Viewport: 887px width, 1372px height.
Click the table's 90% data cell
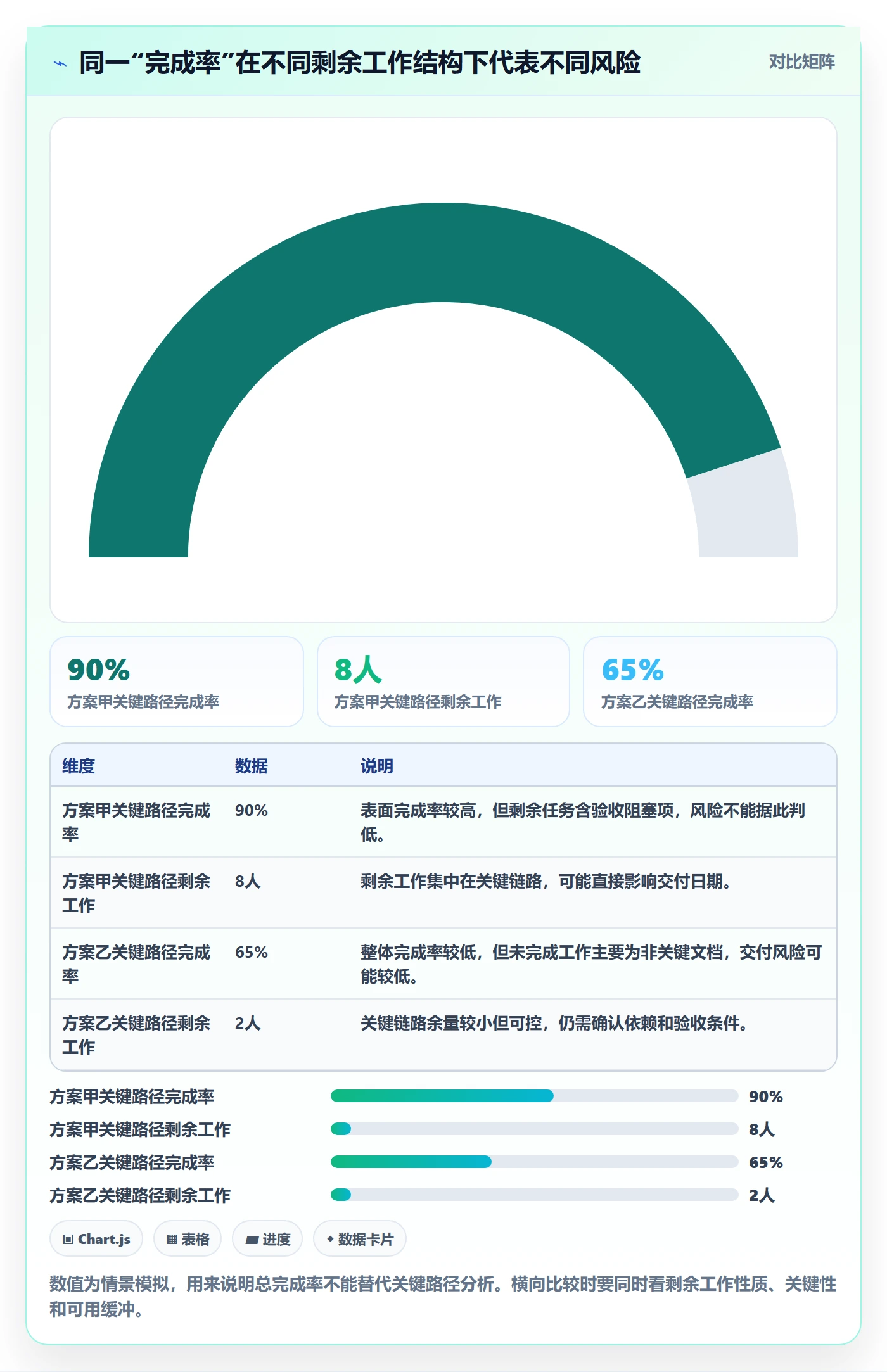tap(252, 810)
